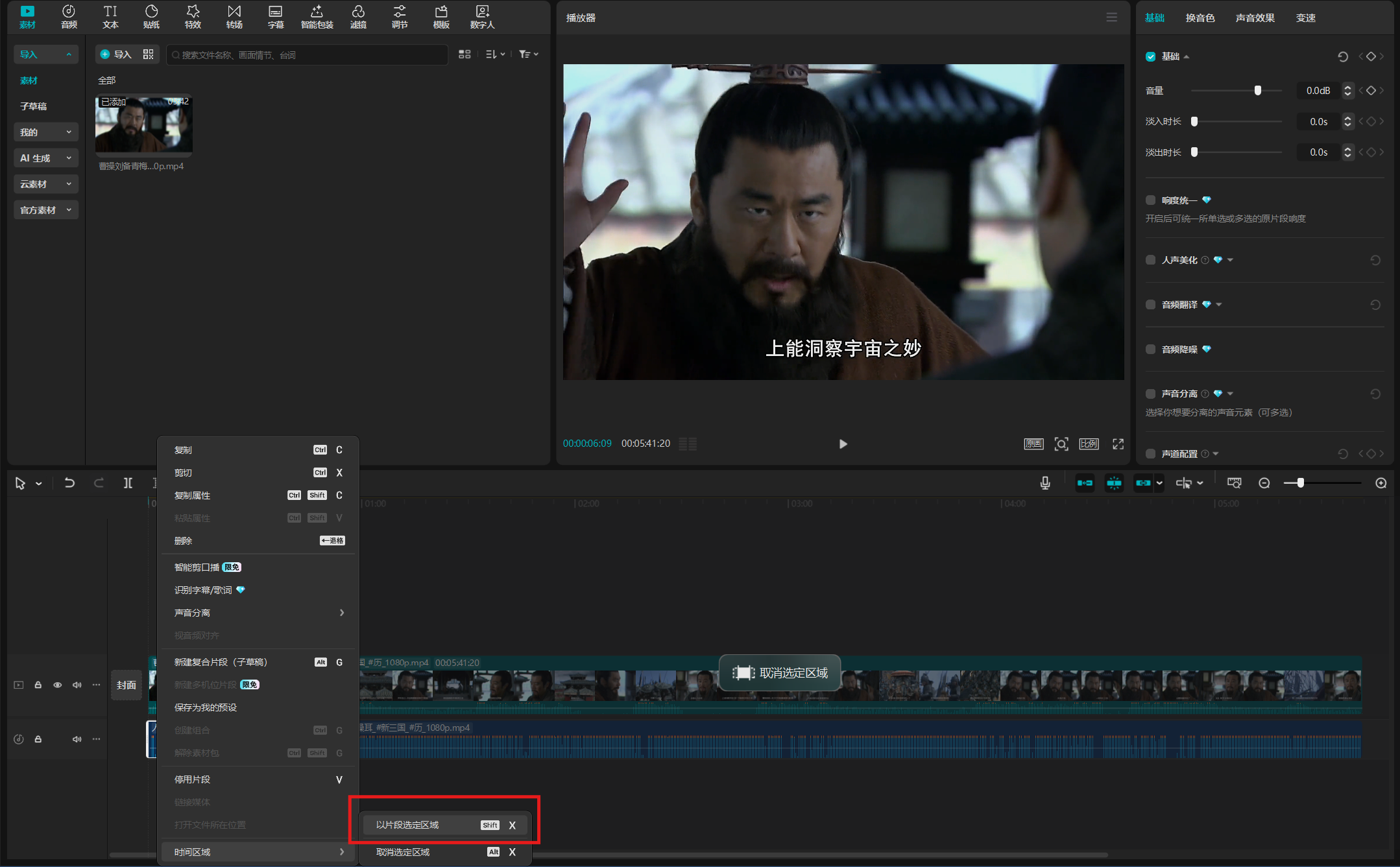This screenshot has height=867, width=1400.
Task: Click the 比例 aspect ratio icon in player
Action: (1089, 444)
